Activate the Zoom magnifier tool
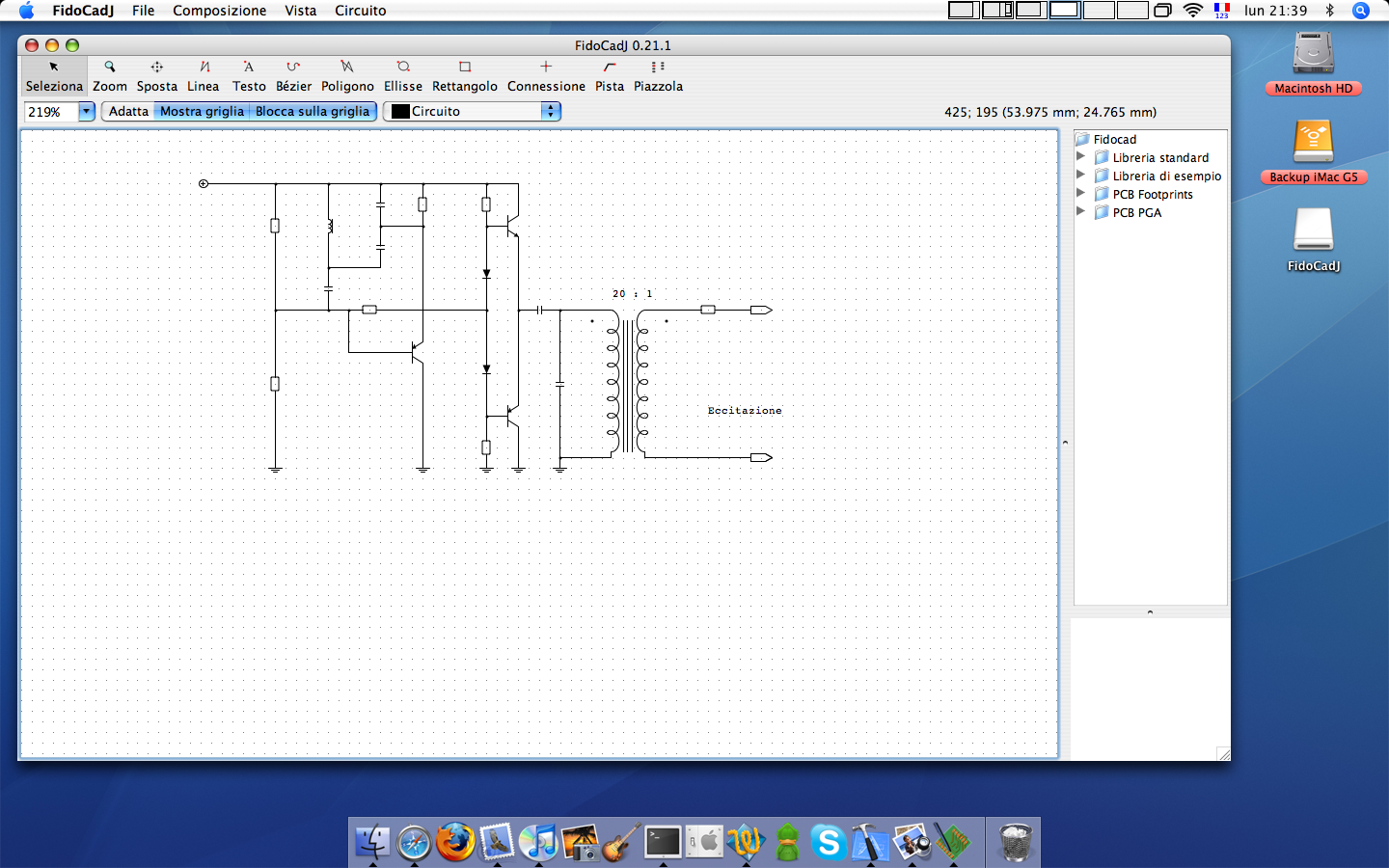The image size is (1389, 868). tap(110, 75)
